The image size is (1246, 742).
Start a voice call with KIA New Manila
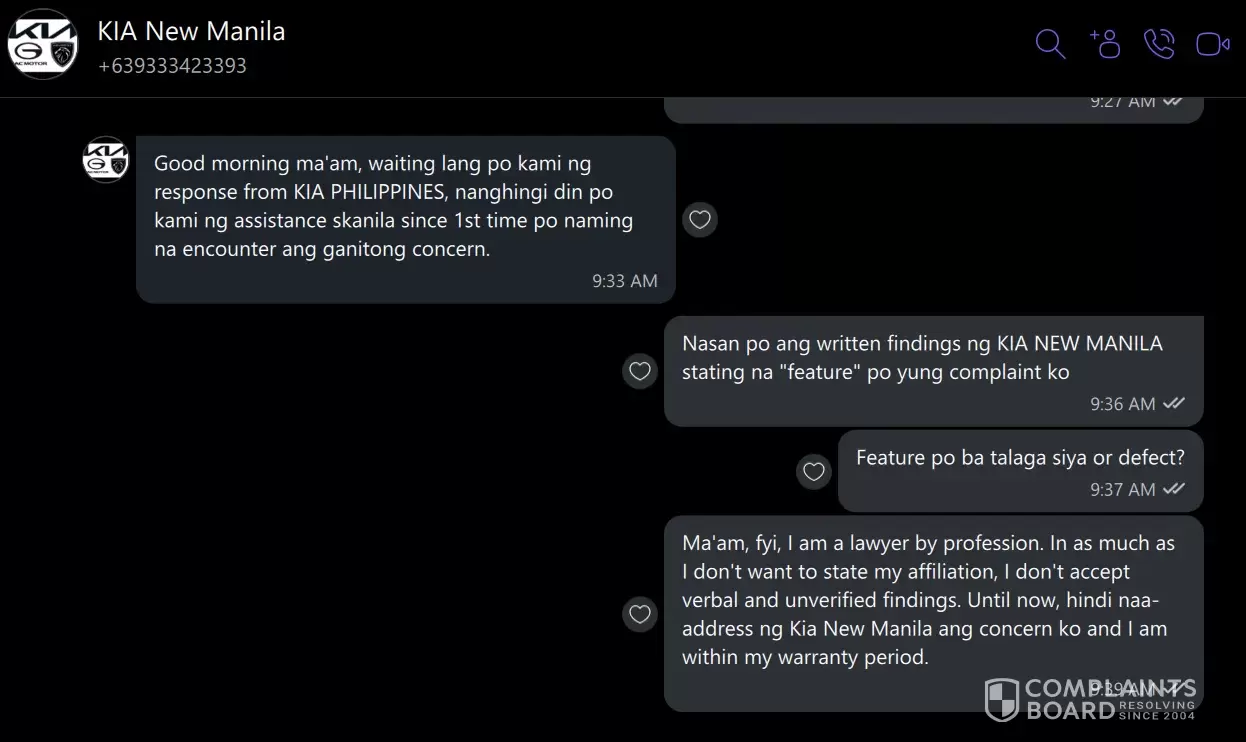pyautogui.click(x=1159, y=44)
